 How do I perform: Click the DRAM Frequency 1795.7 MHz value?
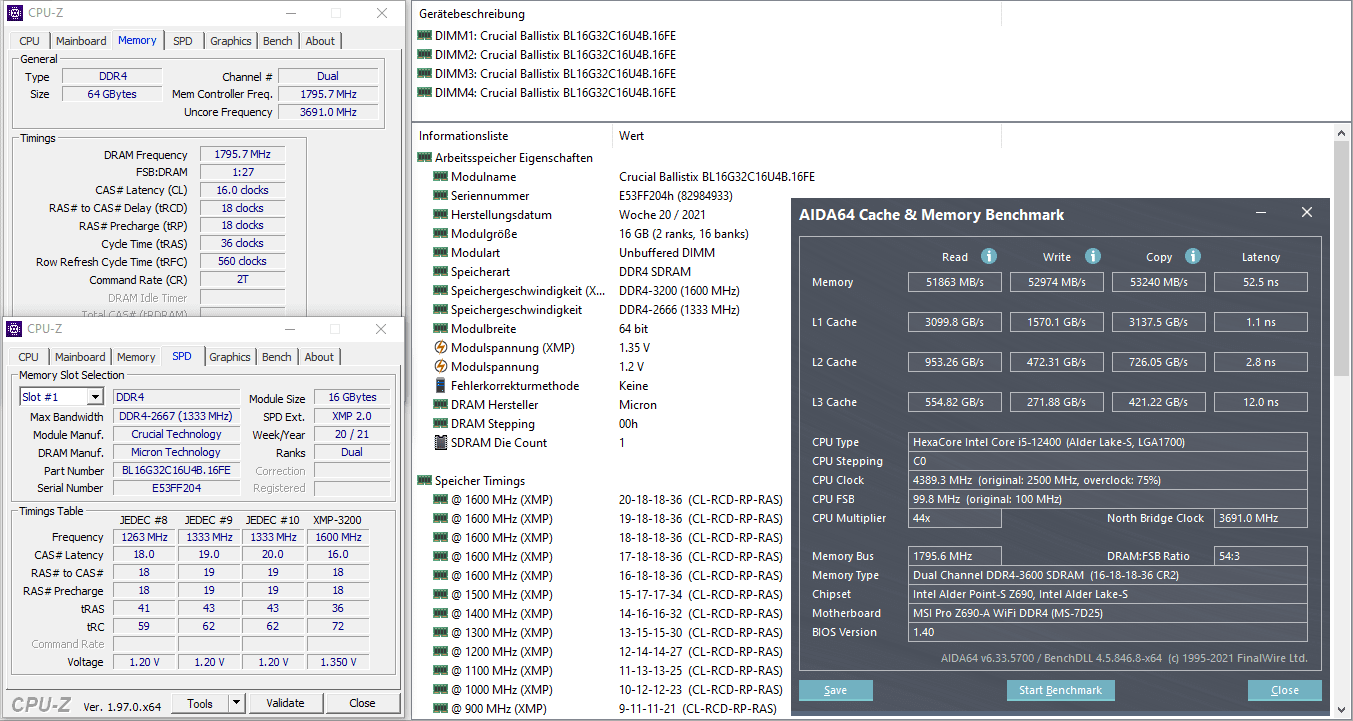pyautogui.click(x=242, y=154)
